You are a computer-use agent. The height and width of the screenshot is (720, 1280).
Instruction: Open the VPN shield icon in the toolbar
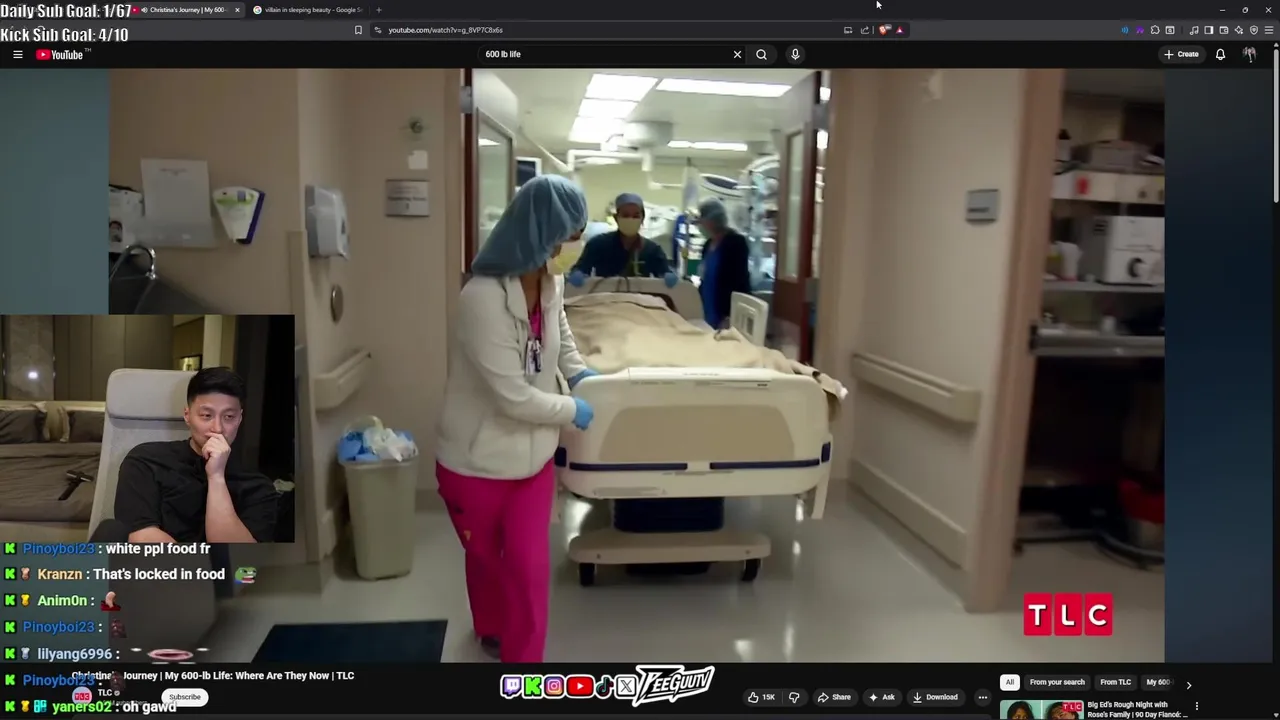tap(1254, 30)
